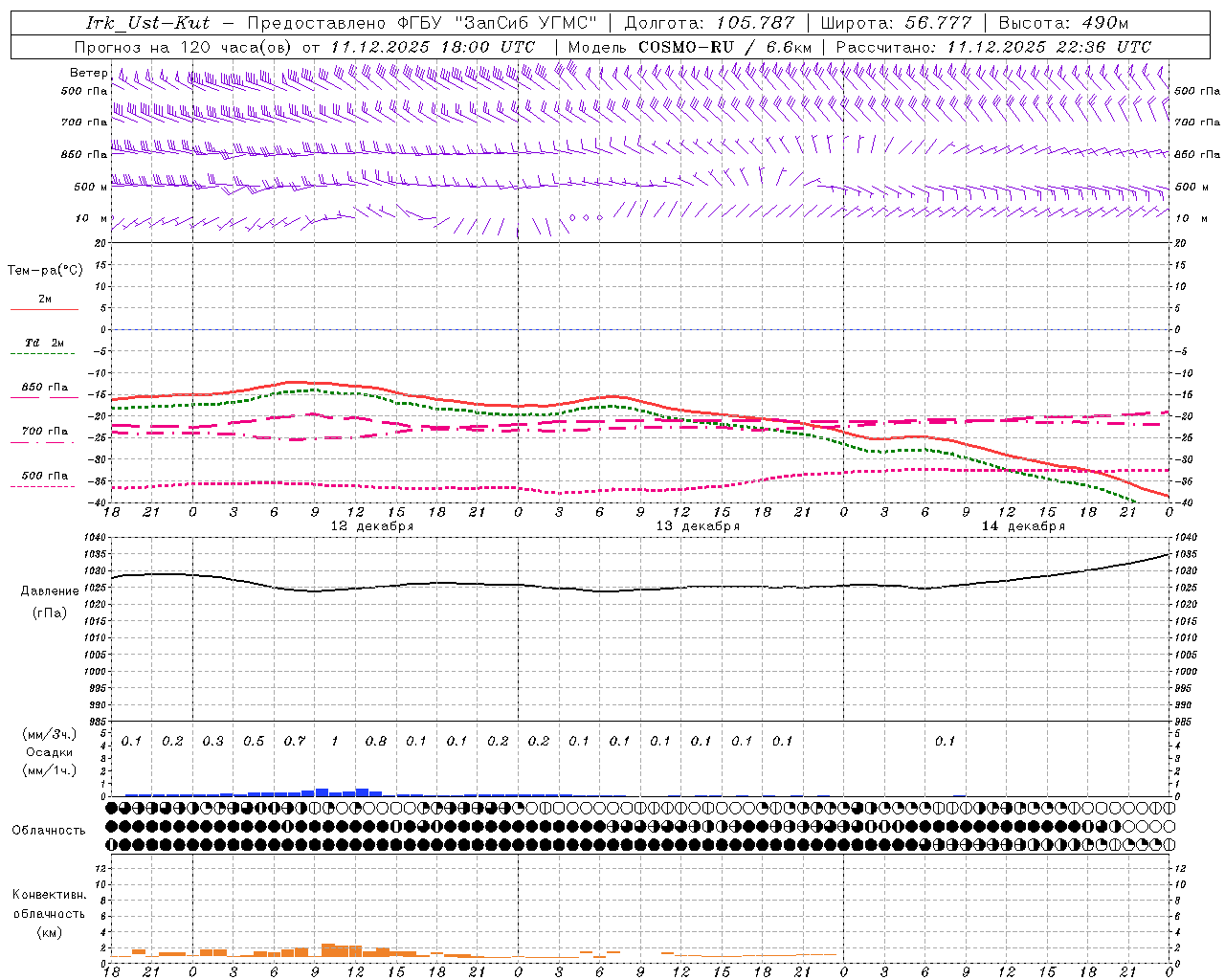Select the Тем-ра(°C) temperature panel label
Viewport: 1225px width, 980px height.
click(x=45, y=271)
